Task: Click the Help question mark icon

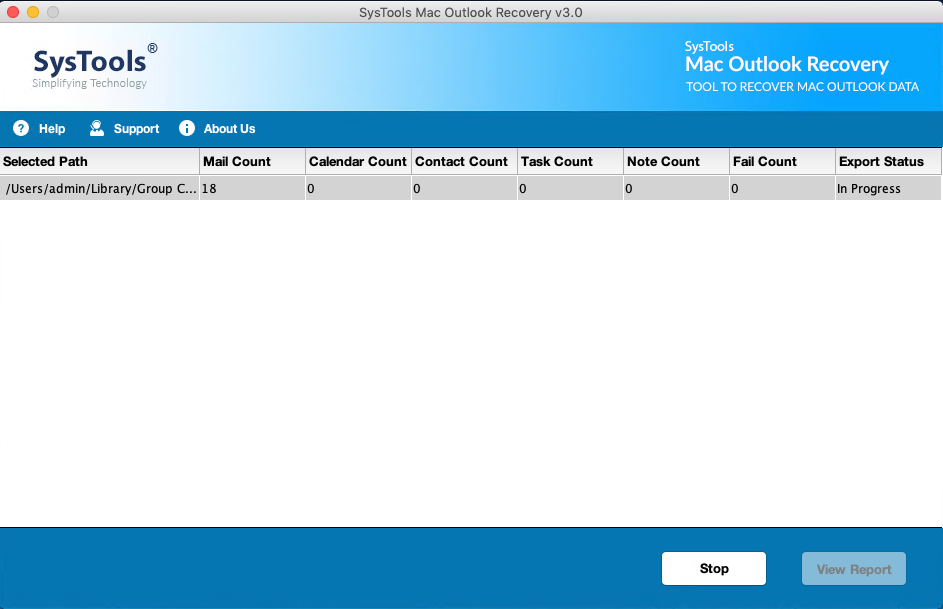Action: point(21,128)
